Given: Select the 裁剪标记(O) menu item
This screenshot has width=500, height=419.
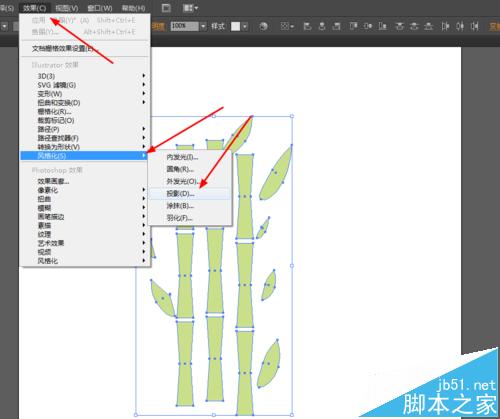Looking at the screenshot, I should coord(85,120).
